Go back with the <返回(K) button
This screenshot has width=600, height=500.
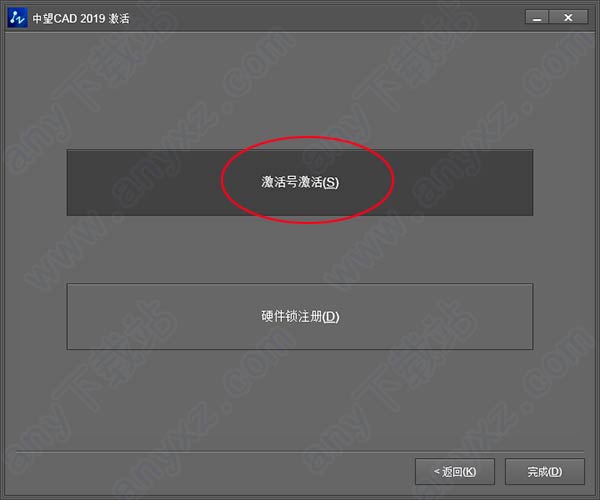click(x=455, y=472)
